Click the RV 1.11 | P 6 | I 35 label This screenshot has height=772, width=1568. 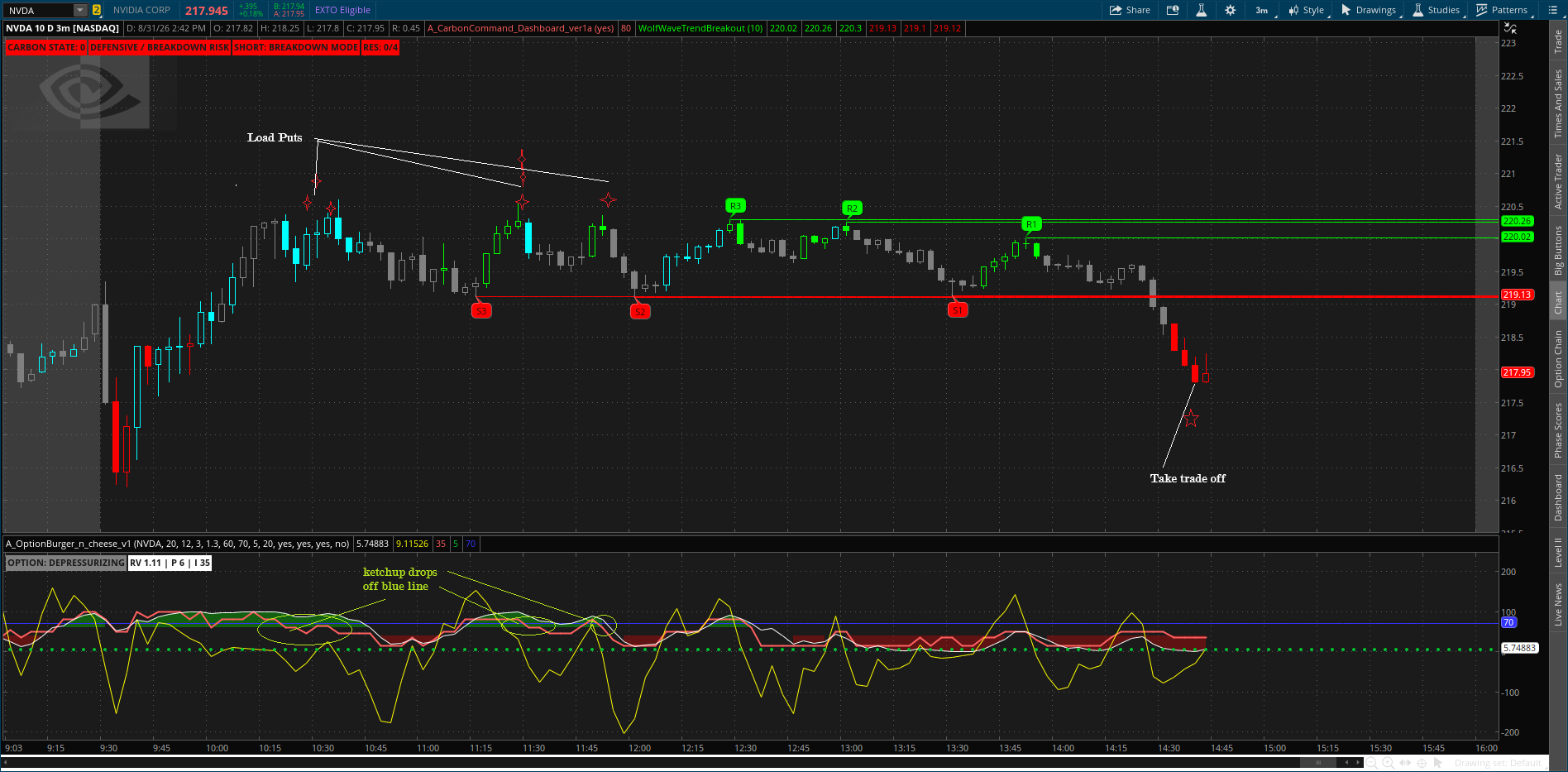tap(170, 563)
